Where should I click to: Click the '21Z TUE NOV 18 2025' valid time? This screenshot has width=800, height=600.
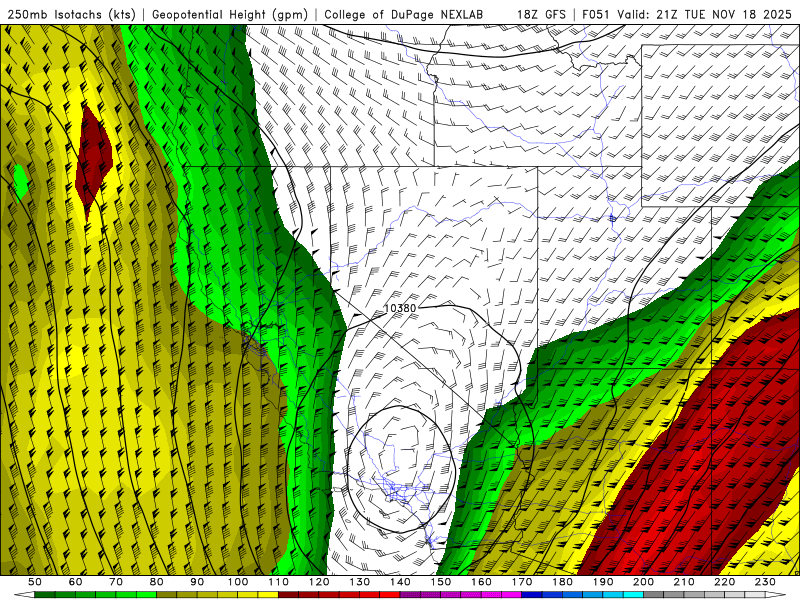click(x=724, y=15)
